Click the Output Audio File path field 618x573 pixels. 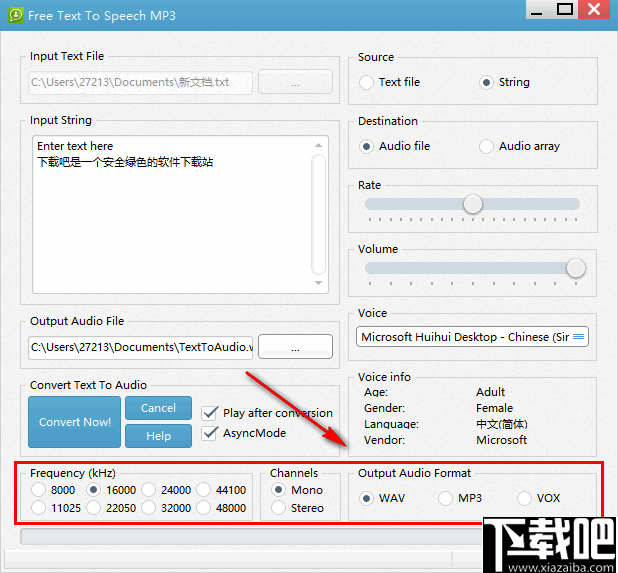140,348
